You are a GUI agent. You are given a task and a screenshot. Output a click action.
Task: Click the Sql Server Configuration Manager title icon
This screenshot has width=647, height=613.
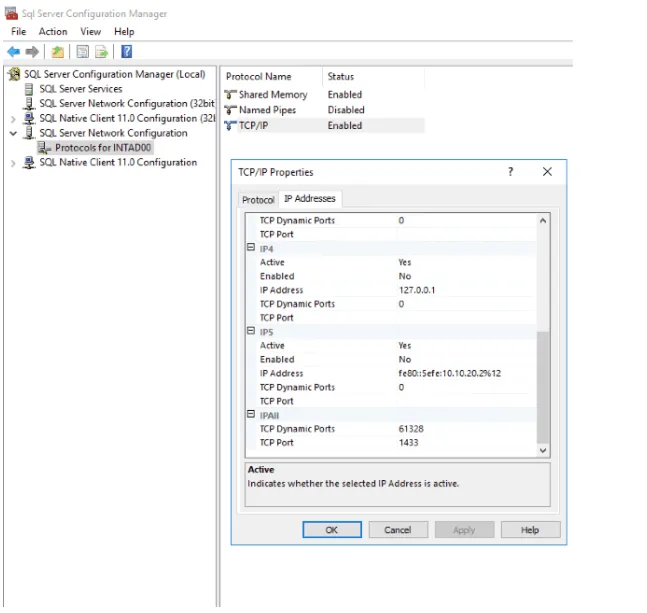point(11,13)
